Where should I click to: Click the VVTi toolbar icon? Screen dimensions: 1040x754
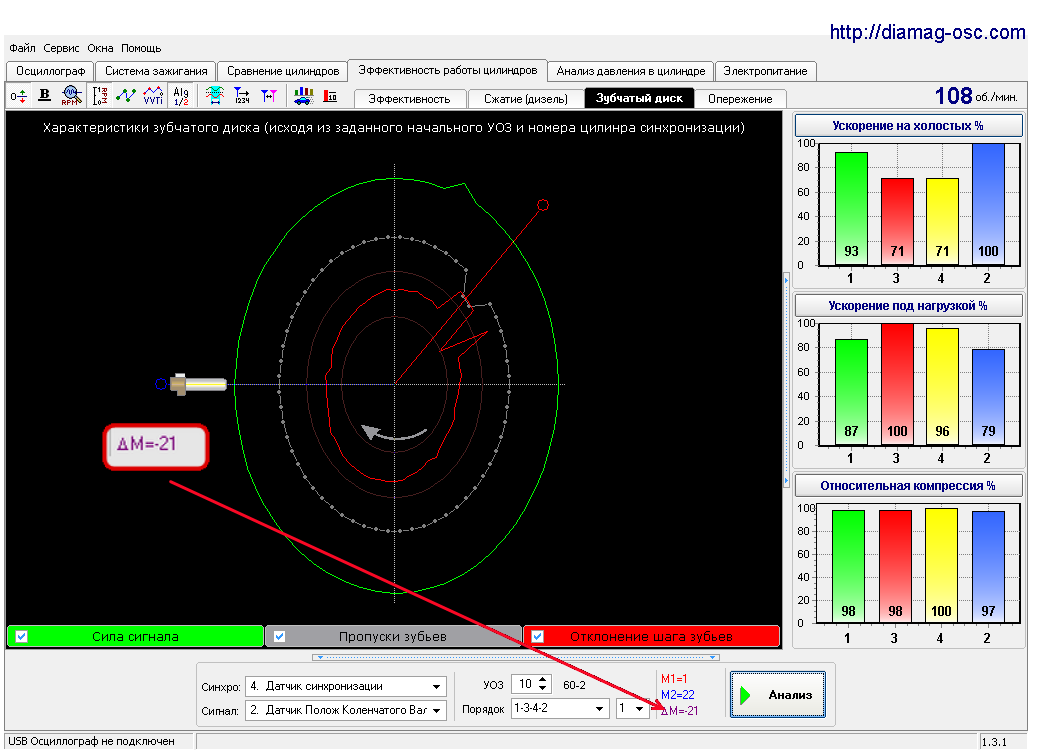(x=153, y=96)
